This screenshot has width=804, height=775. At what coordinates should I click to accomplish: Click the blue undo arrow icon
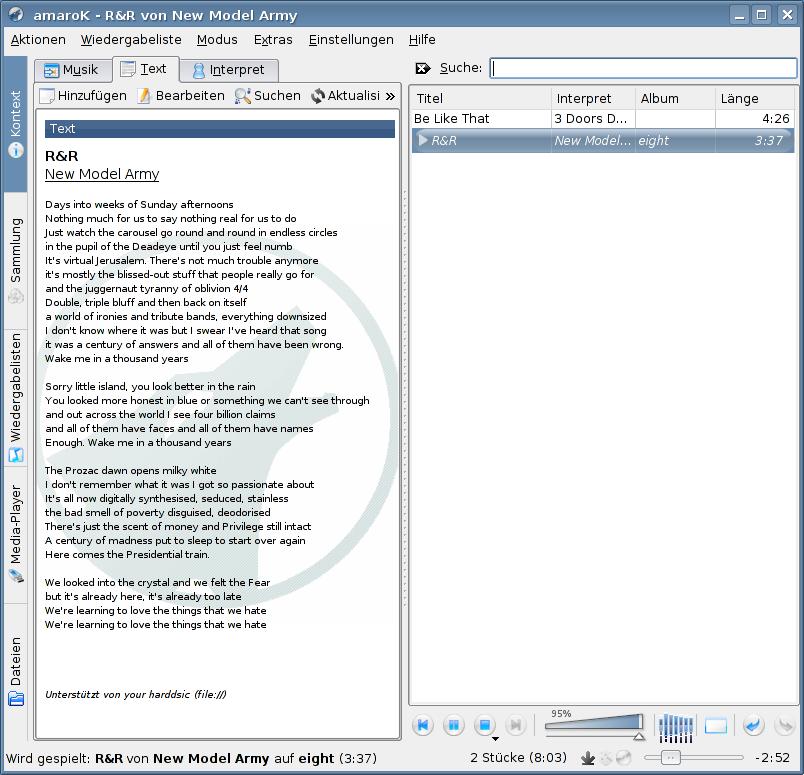tap(753, 725)
